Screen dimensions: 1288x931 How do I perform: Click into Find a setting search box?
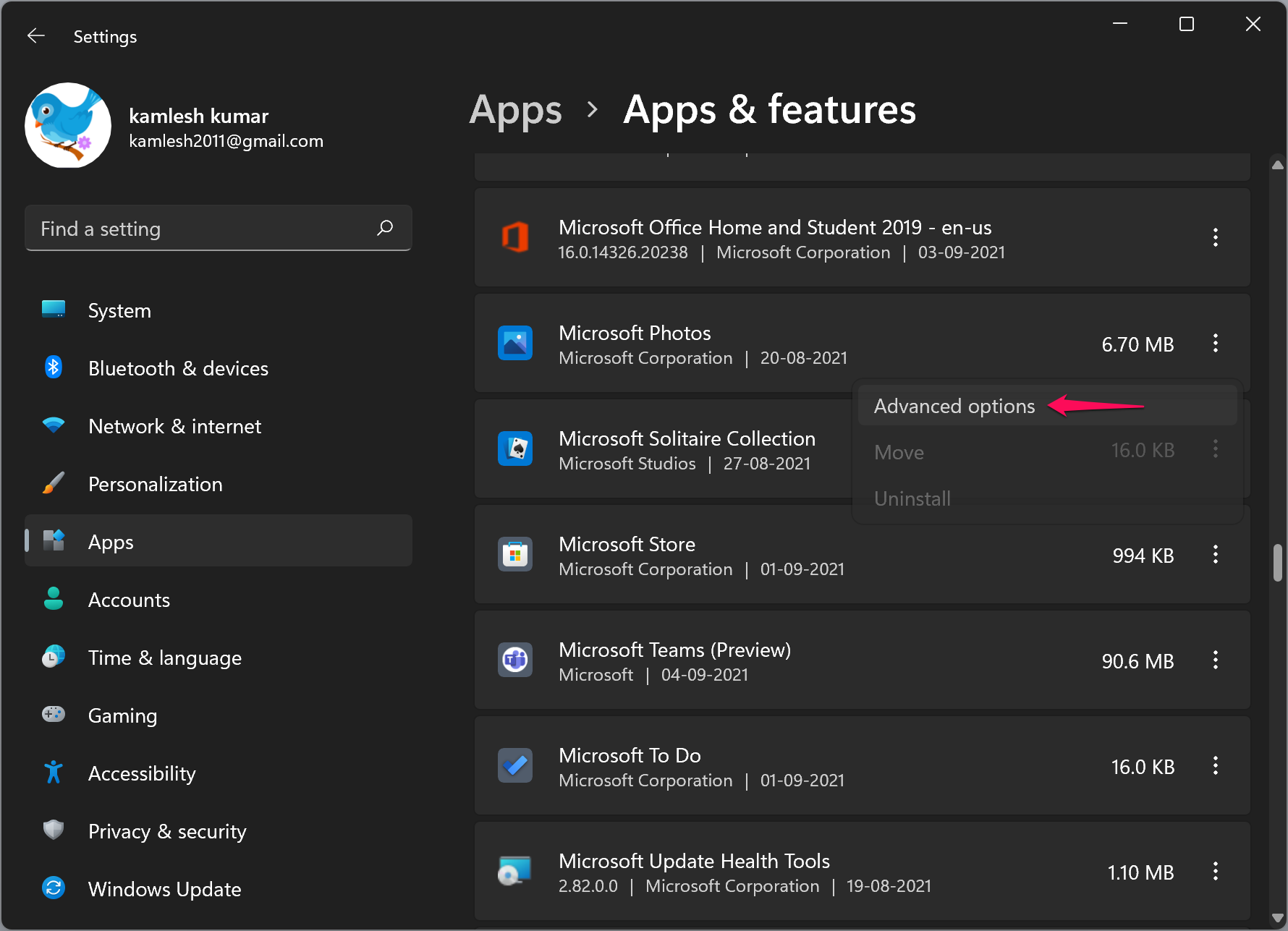[x=219, y=228]
